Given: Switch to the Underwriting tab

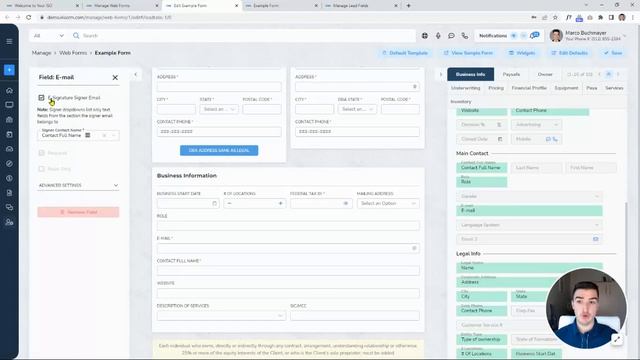Looking at the screenshot, I should click(x=466, y=88).
